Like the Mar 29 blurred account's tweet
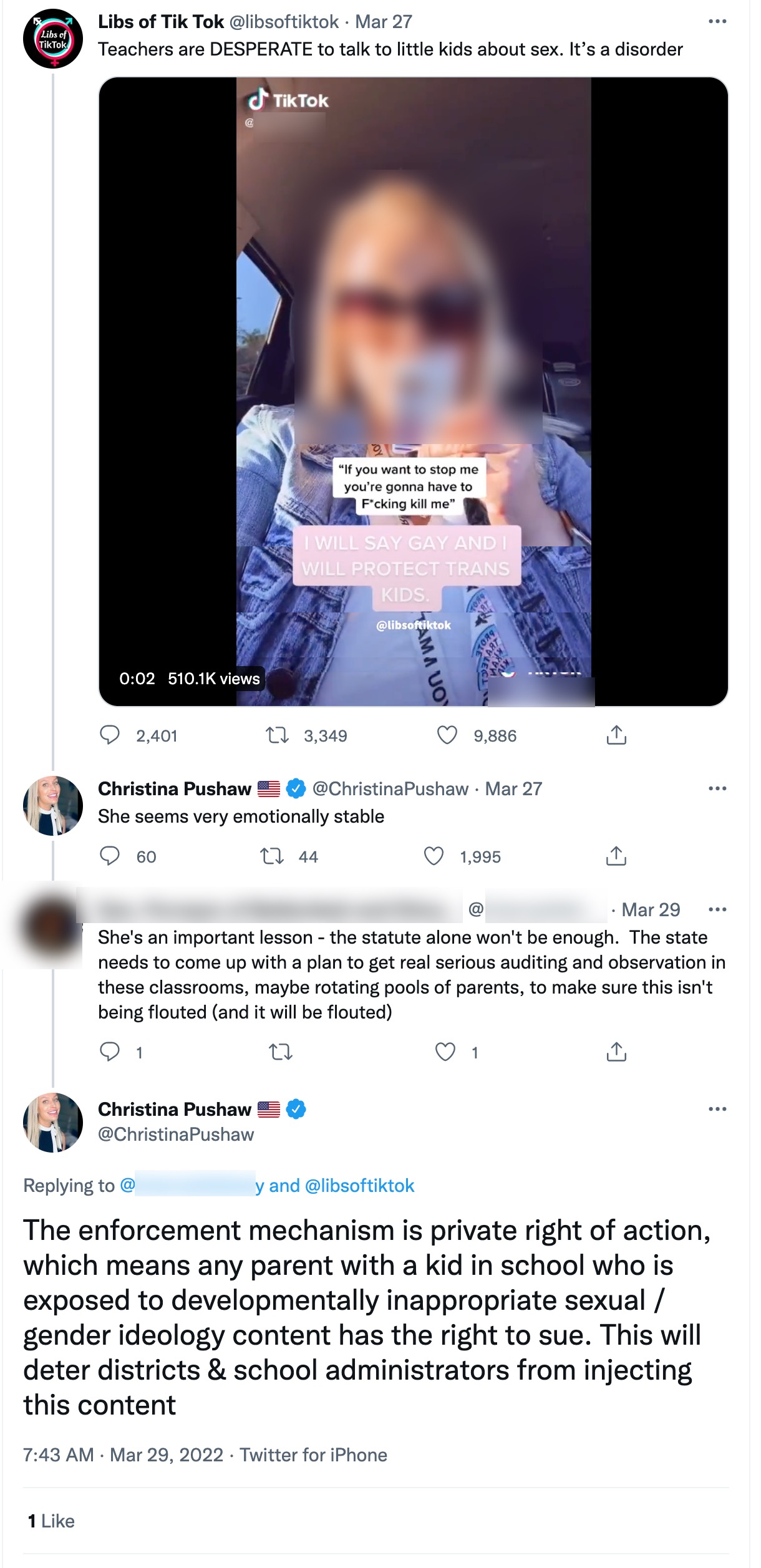Viewport: 761px width, 1568px height. click(445, 1053)
